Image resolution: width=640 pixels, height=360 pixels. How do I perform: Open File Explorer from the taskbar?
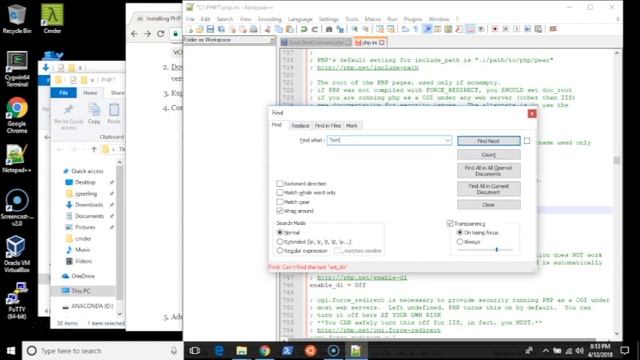tap(242, 350)
